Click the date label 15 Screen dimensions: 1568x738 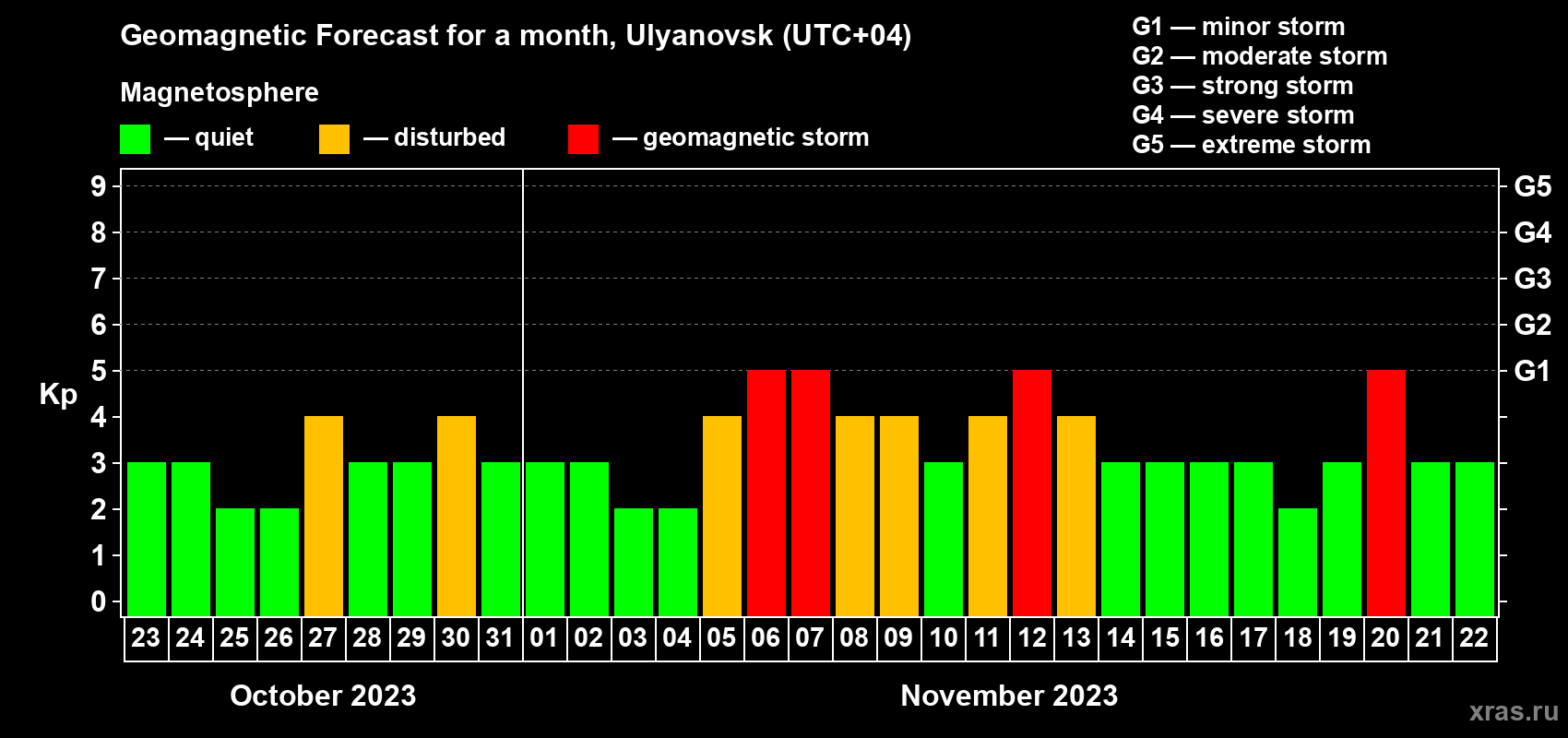(1165, 637)
